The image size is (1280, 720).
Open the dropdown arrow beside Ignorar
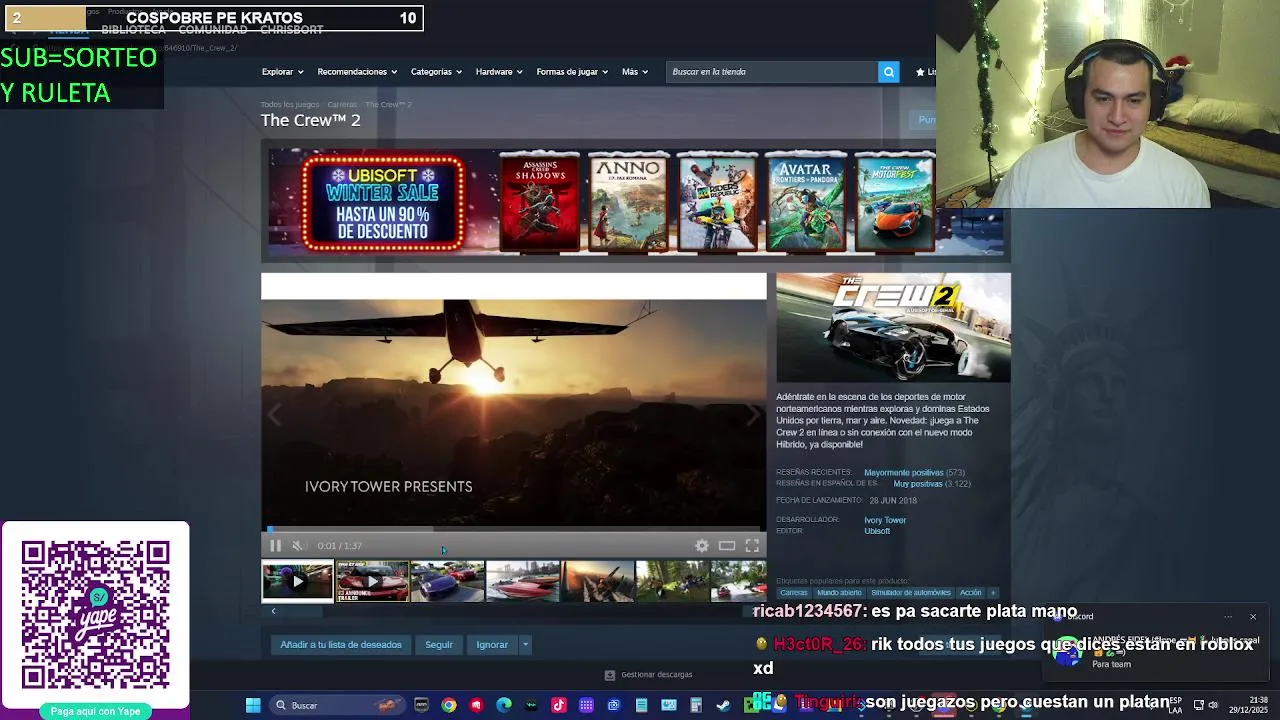(525, 645)
